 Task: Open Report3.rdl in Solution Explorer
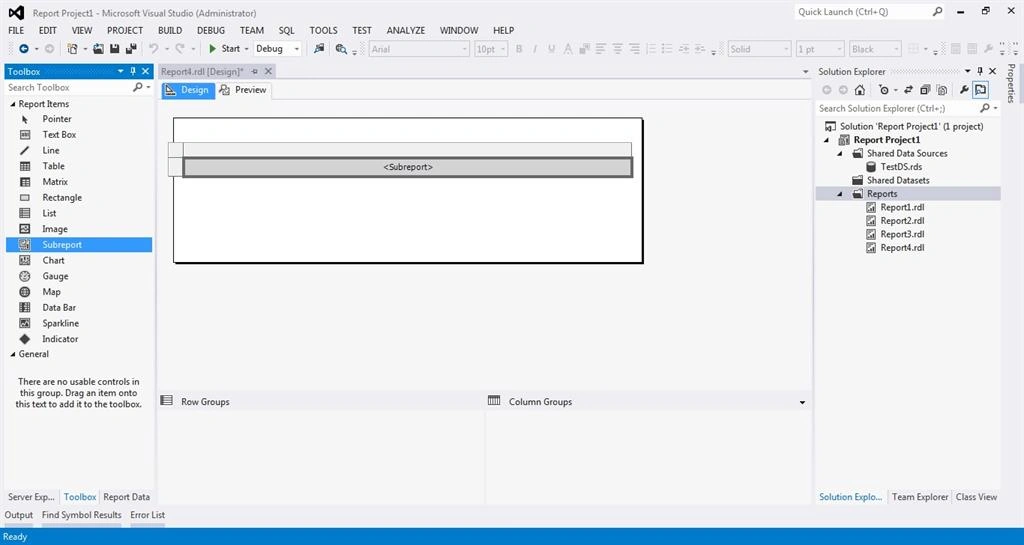(x=902, y=234)
